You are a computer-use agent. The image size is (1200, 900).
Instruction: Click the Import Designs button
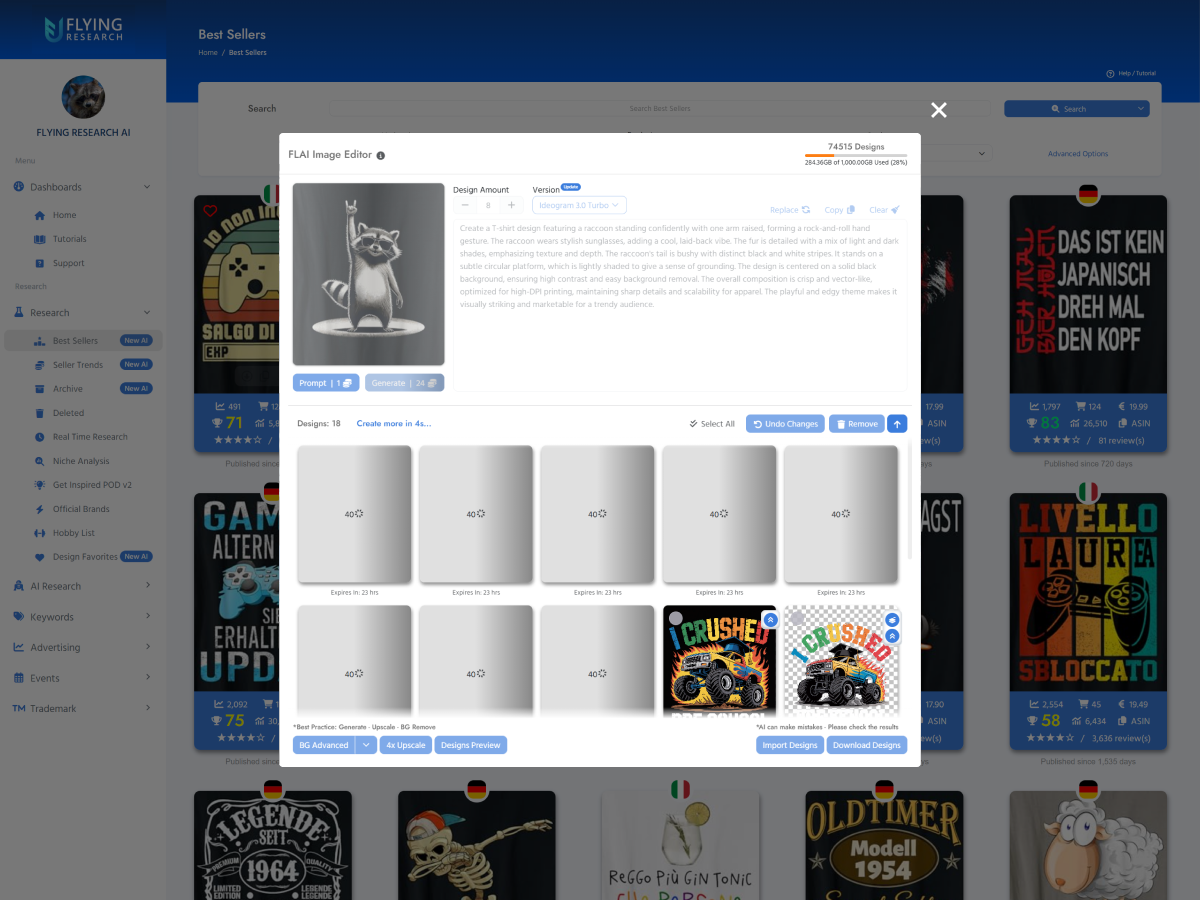(x=790, y=745)
